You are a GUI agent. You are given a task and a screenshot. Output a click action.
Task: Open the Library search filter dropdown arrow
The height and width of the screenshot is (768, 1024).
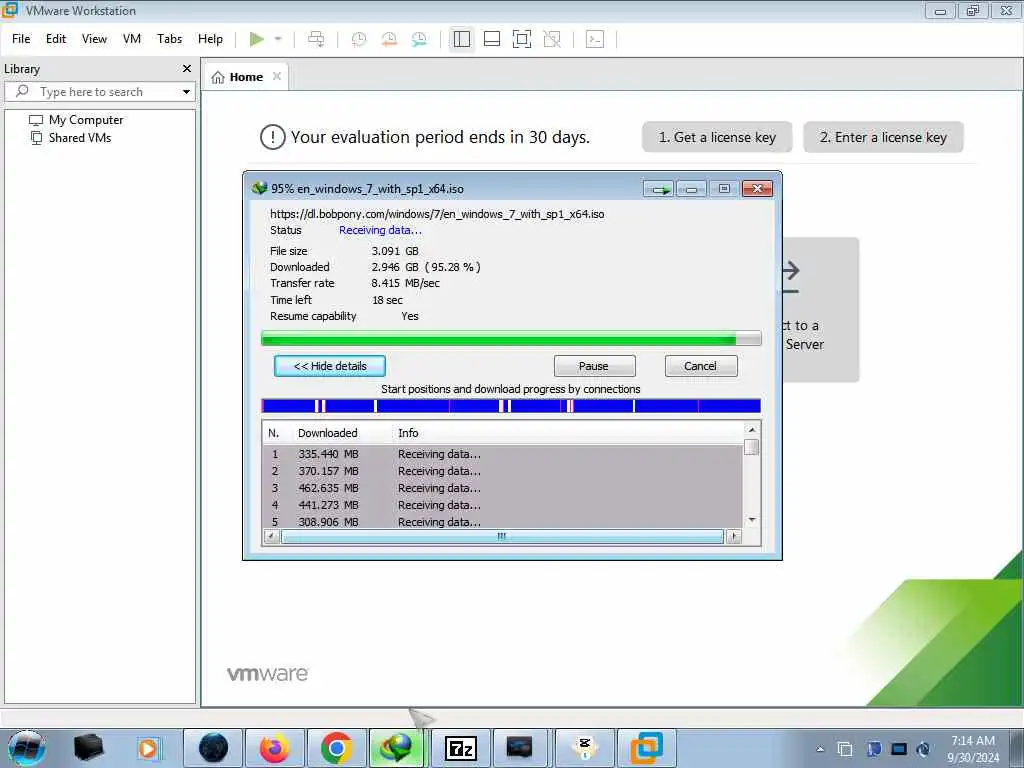tap(187, 92)
